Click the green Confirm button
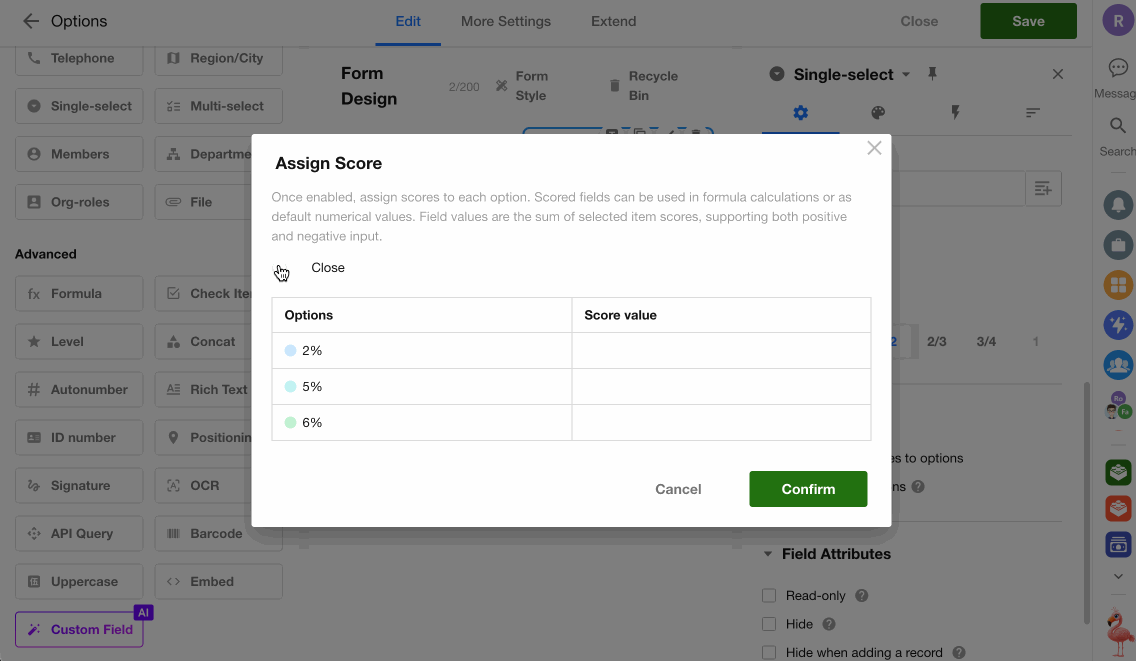 pos(808,489)
